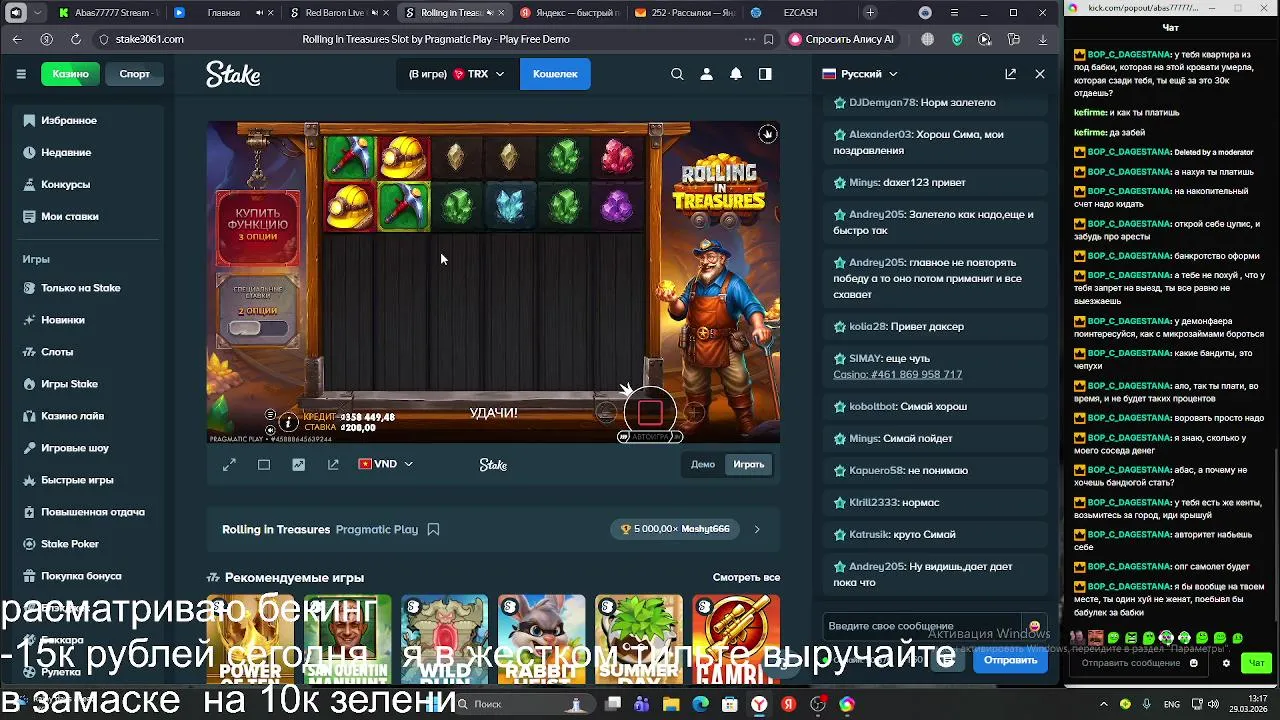Open the notifications bell
The height and width of the screenshot is (720, 1280).
[x=736, y=74]
